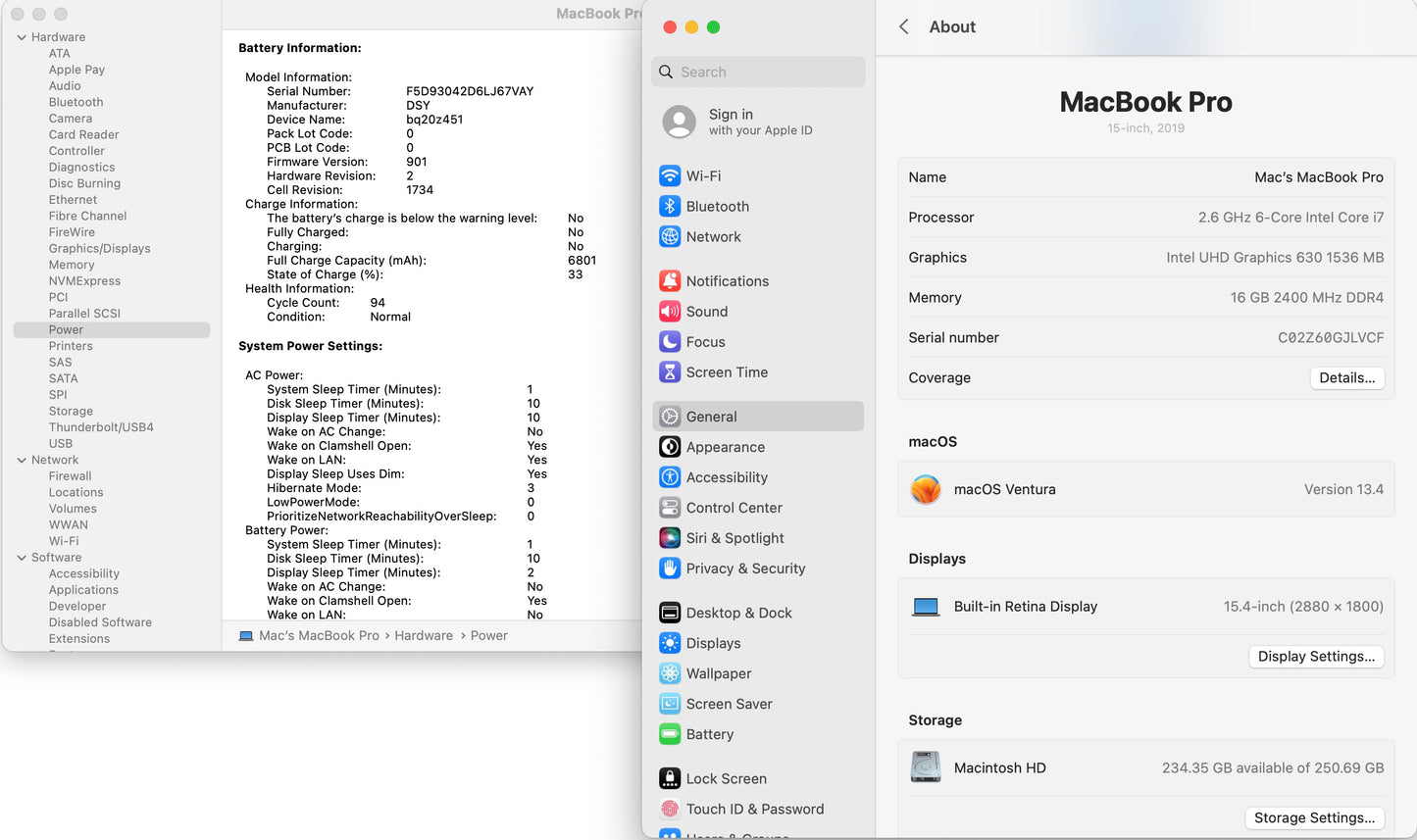Select Graphics/Displays in the Hardware list
The image size is (1417, 840).
click(99, 248)
